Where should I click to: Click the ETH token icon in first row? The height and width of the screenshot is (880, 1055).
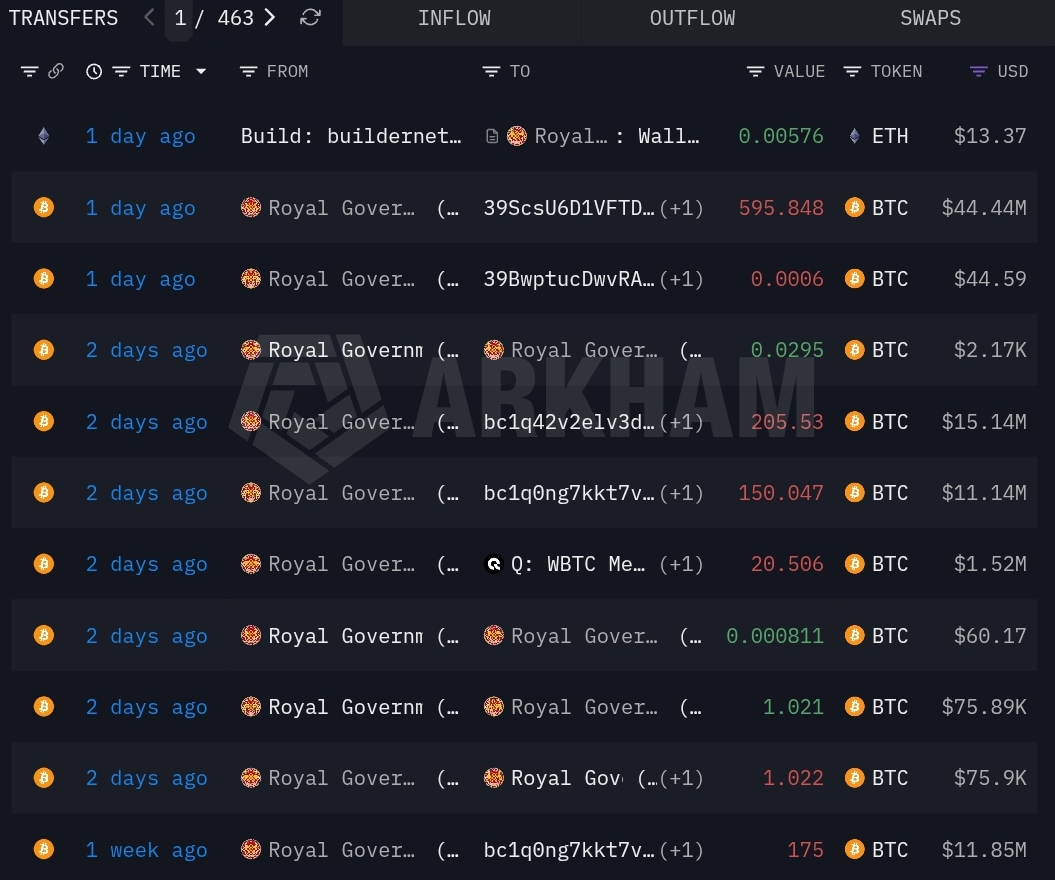tap(854, 137)
